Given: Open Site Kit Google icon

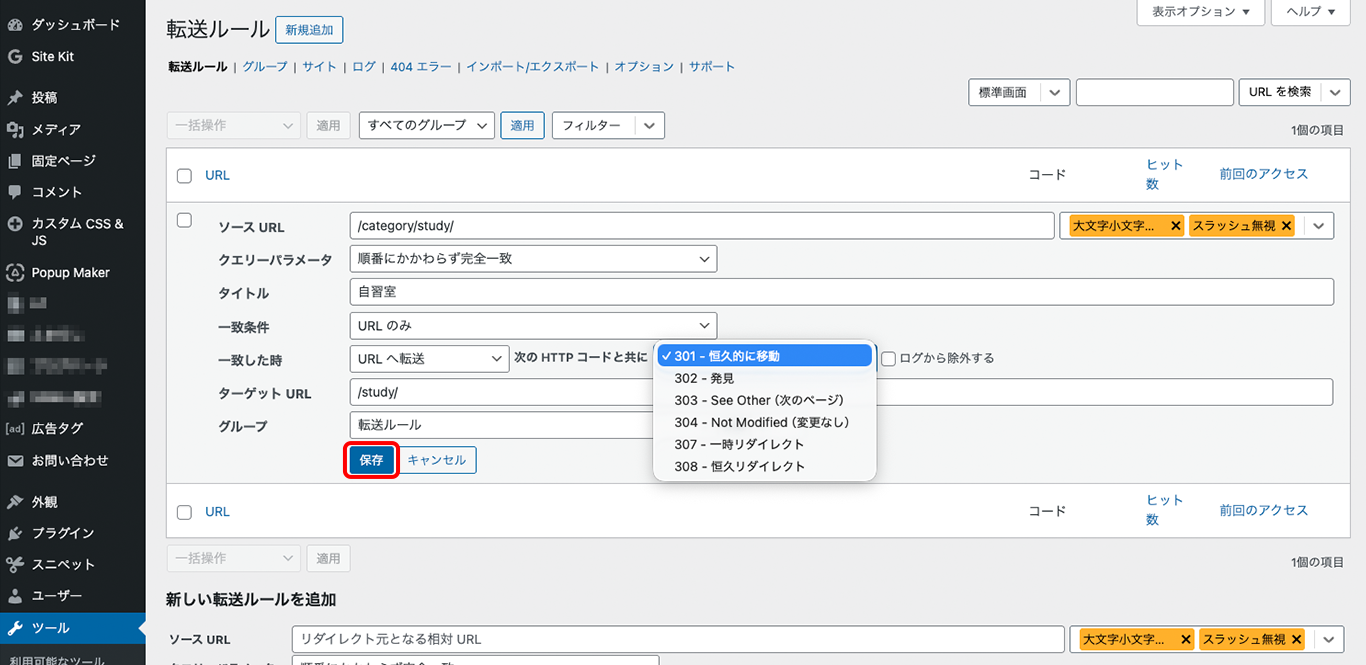Looking at the screenshot, I should point(15,57).
